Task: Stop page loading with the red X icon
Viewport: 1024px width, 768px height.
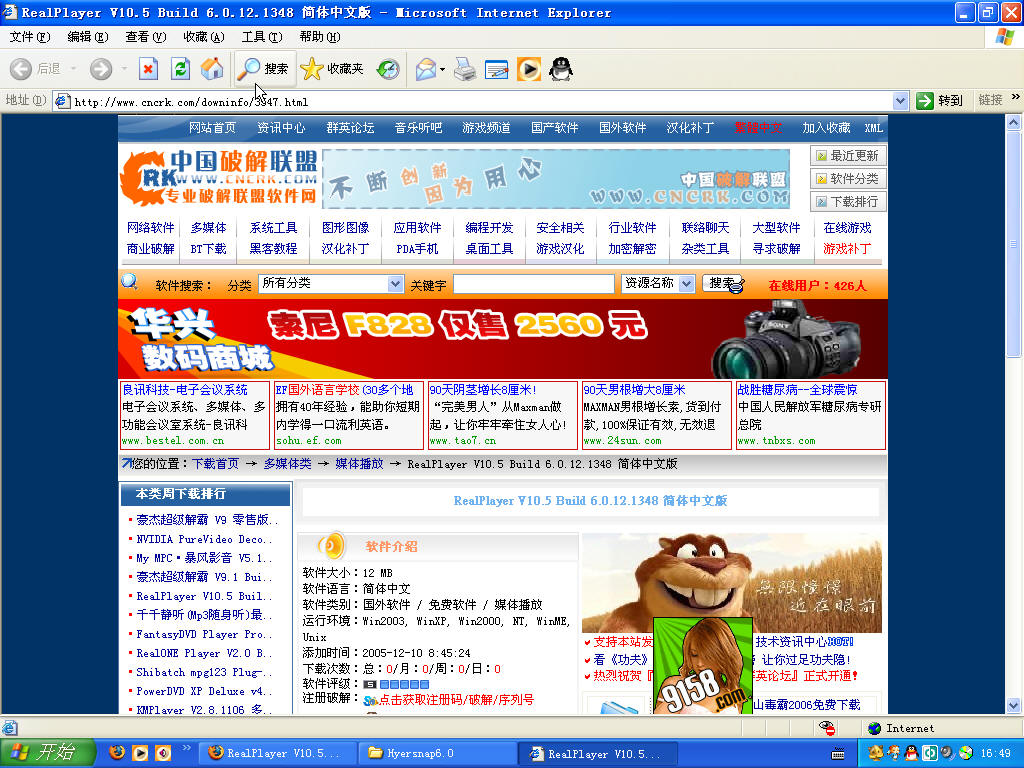Action: [x=148, y=69]
